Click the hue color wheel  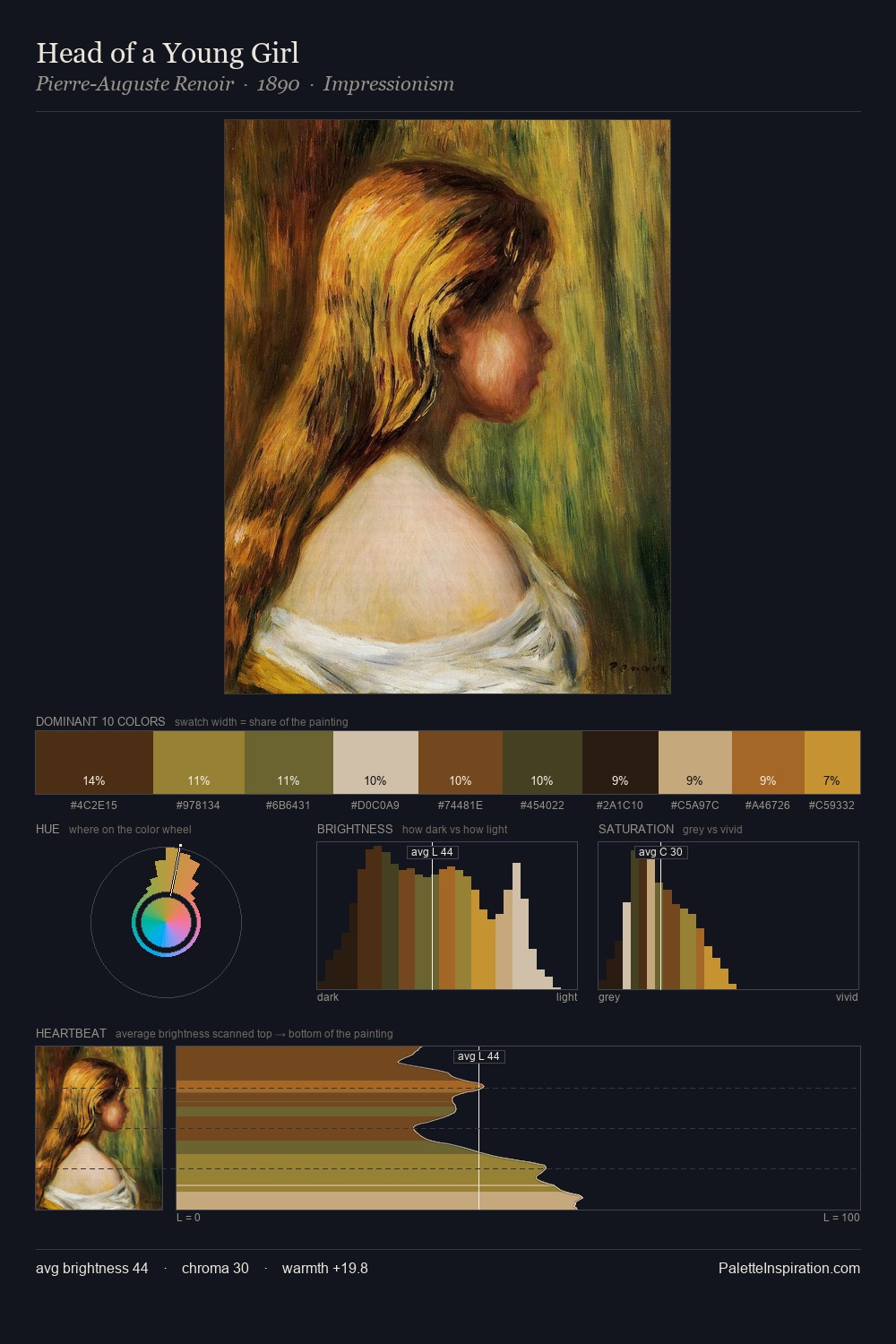[x=166, y=922]
